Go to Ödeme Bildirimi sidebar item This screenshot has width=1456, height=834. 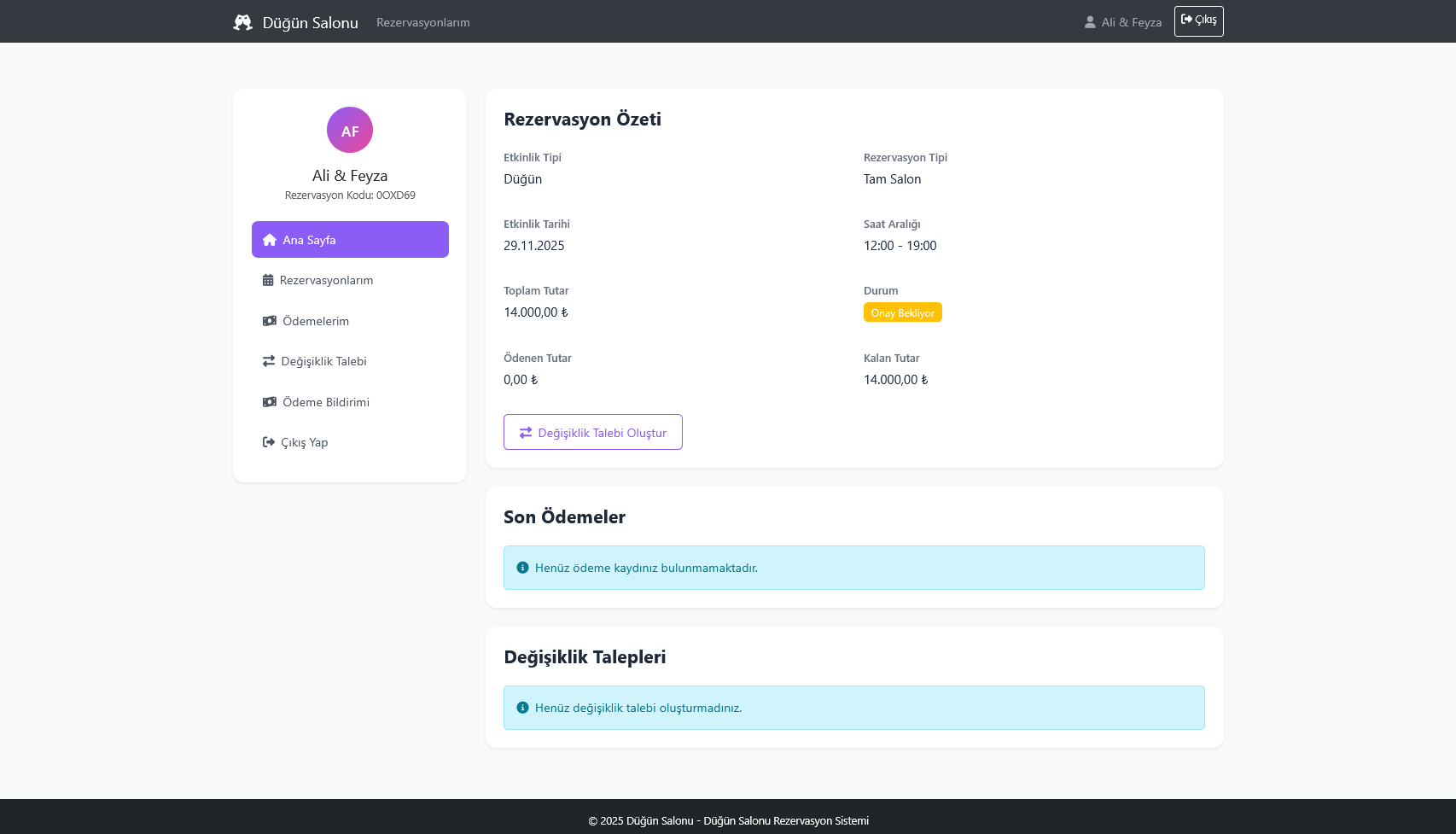326,402
